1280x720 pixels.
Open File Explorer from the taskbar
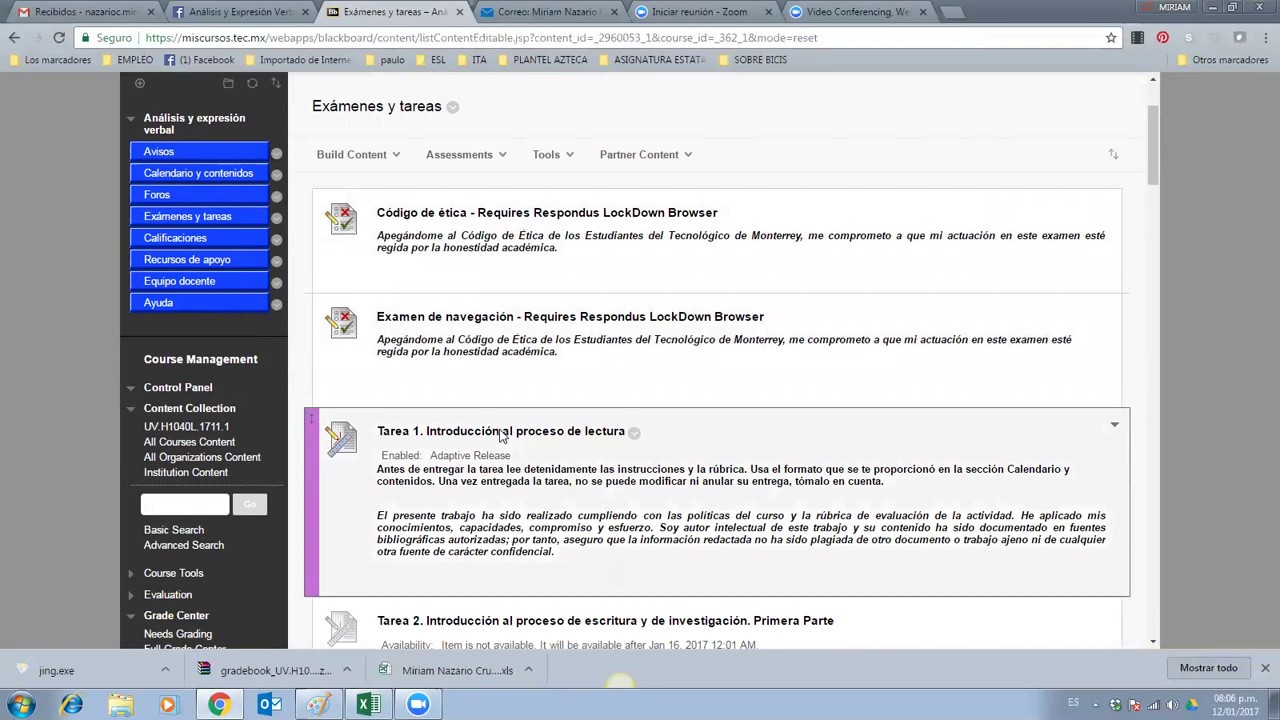click(121, 705)
